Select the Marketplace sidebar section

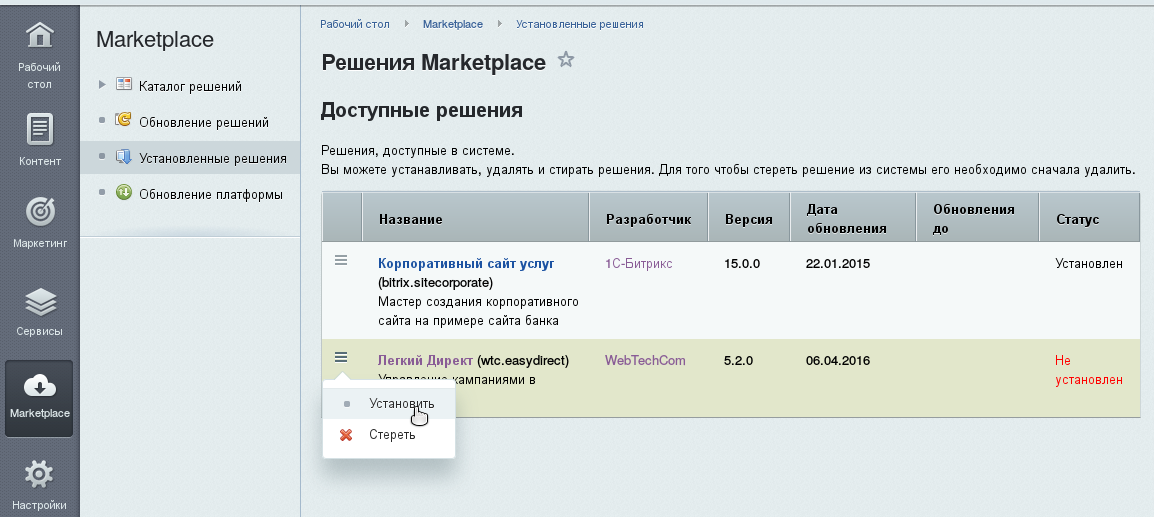39,398
